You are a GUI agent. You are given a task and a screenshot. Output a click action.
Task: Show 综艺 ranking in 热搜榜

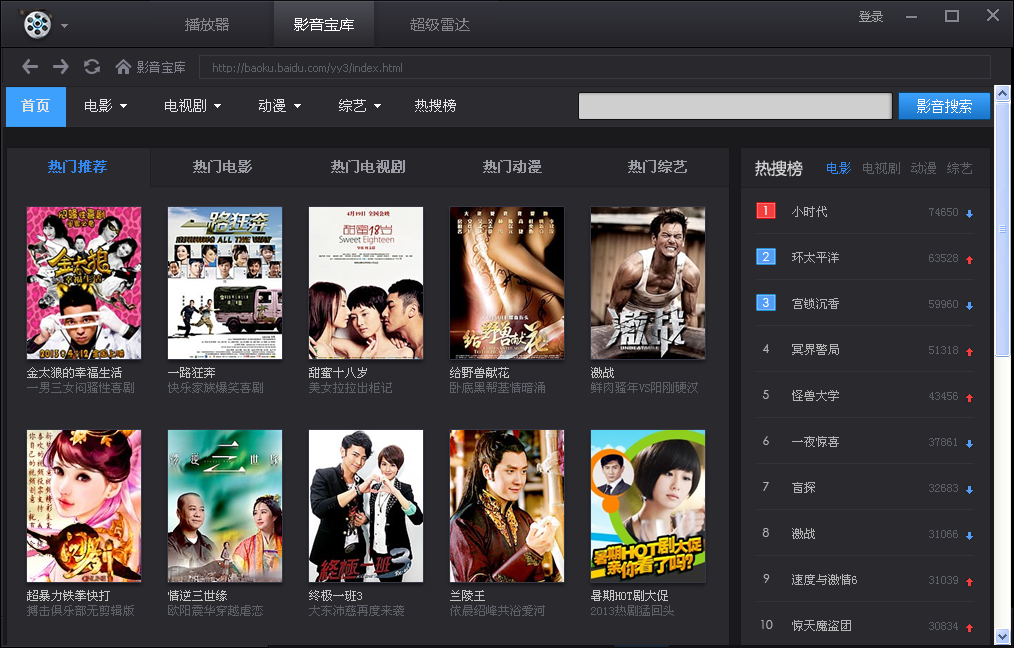(960, 168)
